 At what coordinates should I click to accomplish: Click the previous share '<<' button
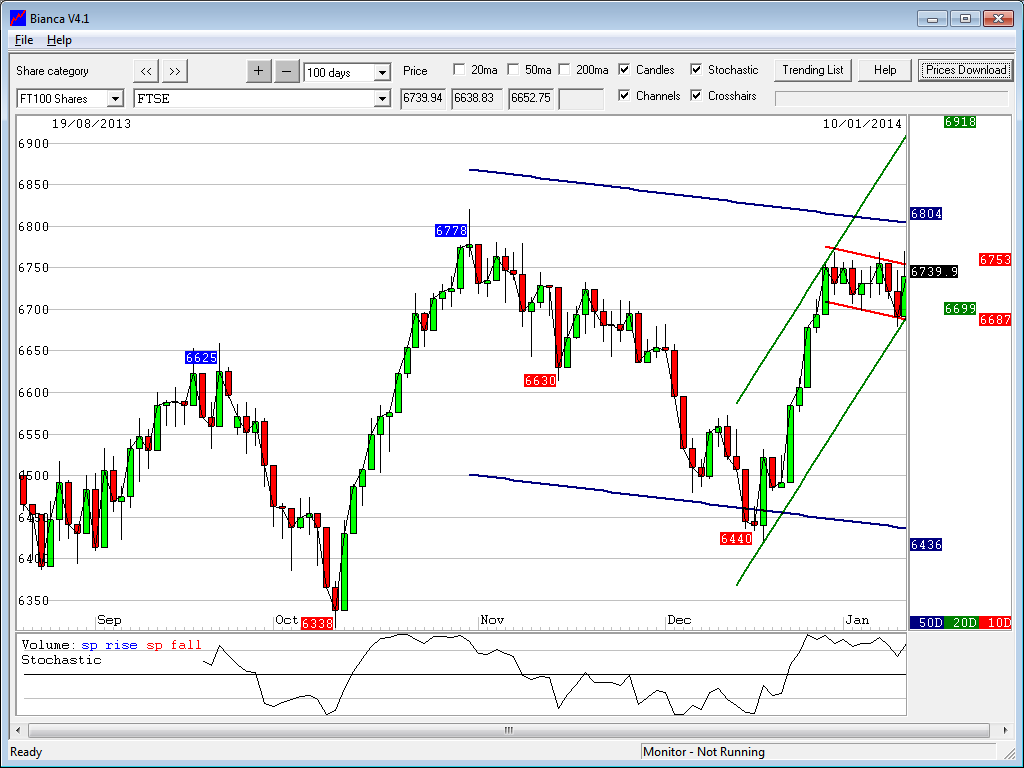click(146, 71)
